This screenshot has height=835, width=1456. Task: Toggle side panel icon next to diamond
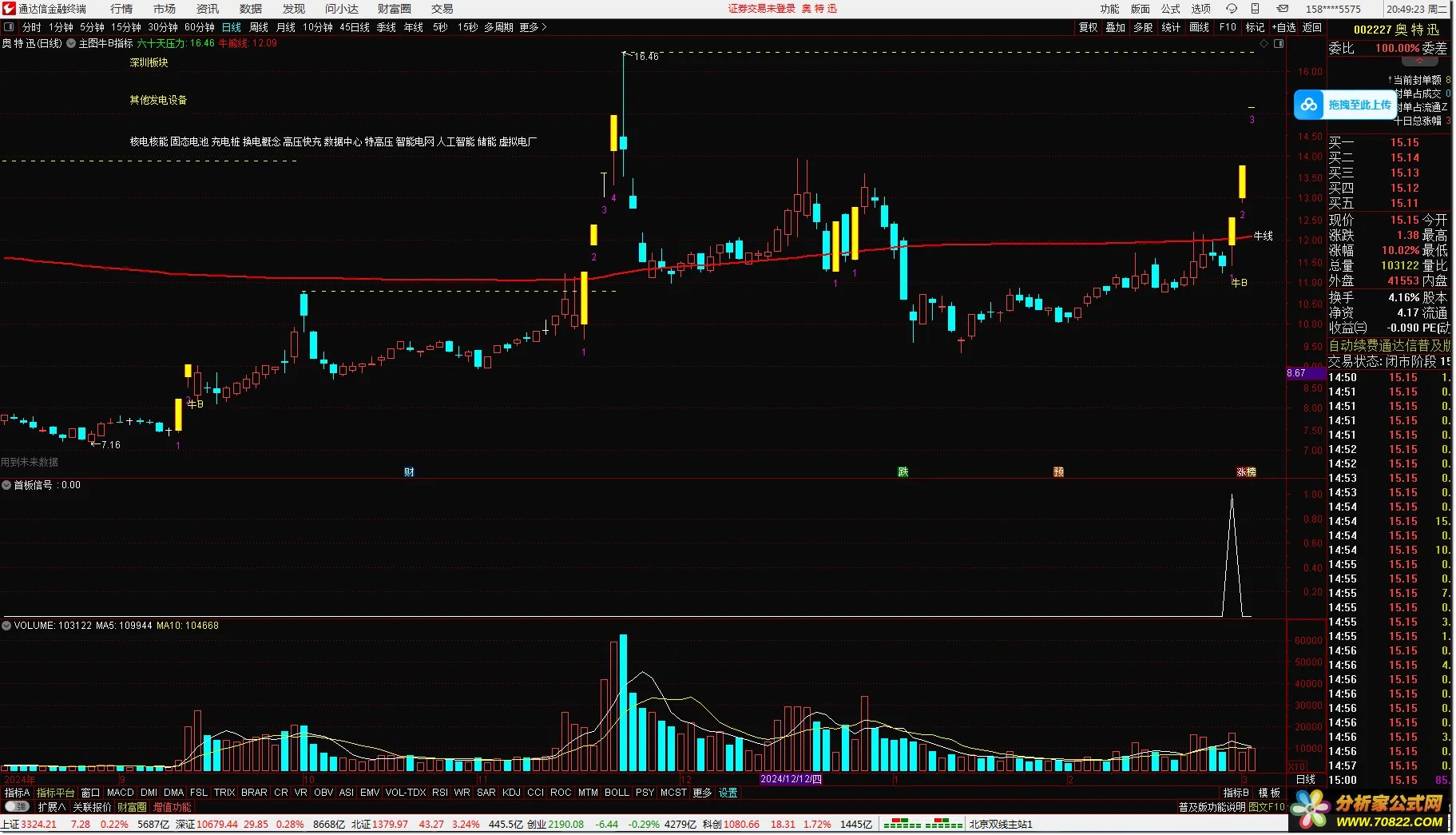[x=1279, y=44]
